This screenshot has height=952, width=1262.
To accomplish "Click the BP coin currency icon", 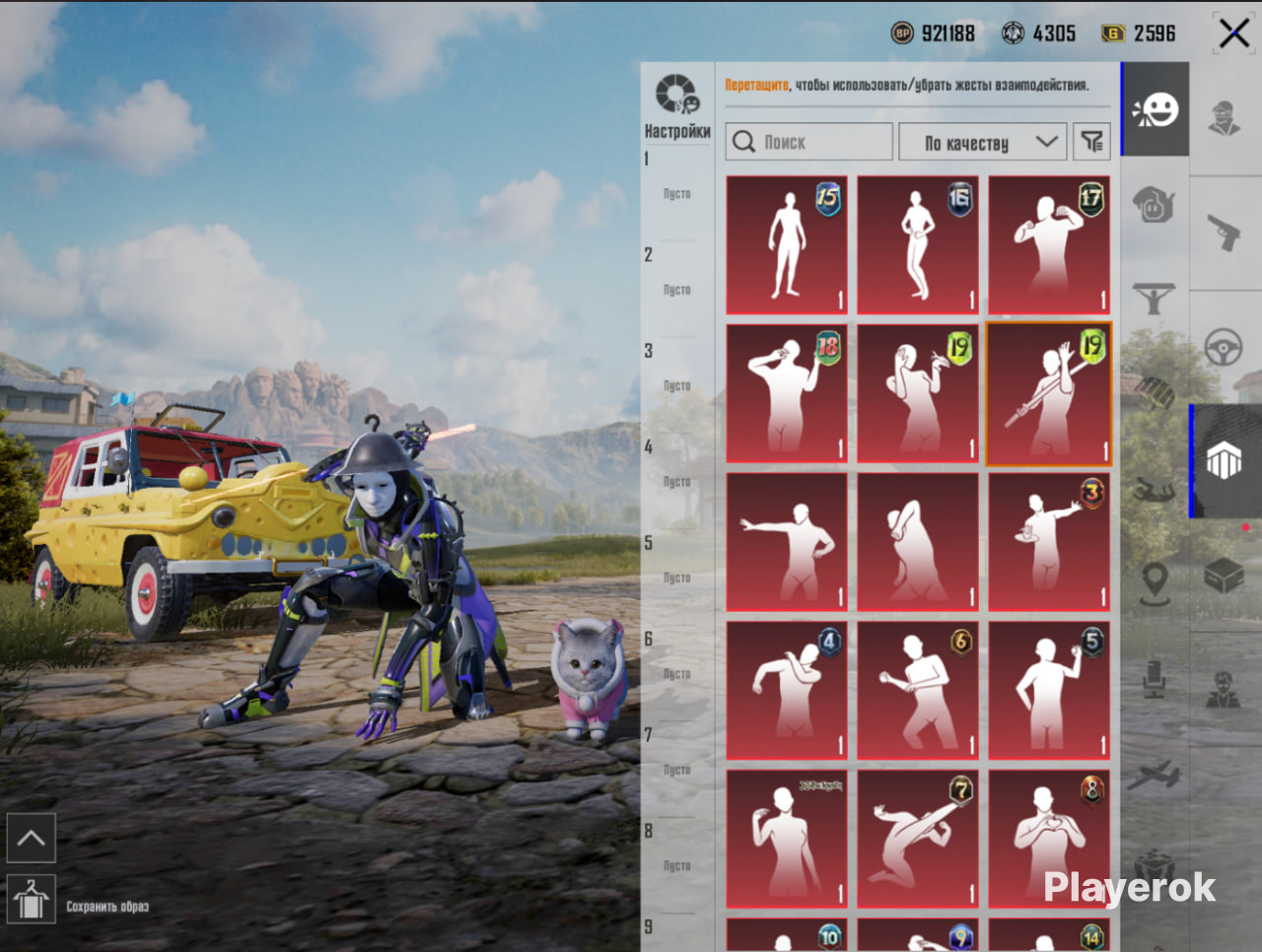I will coord(902,34).
